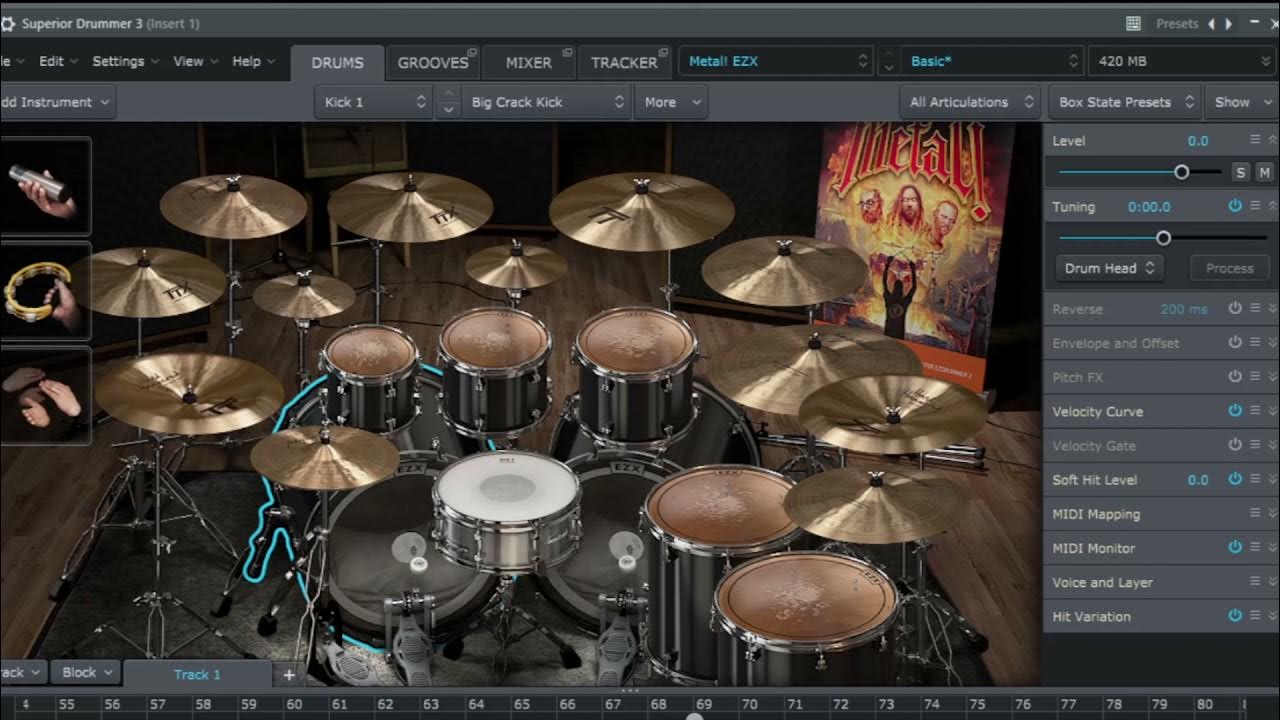1280x720 pixels.
Task: Enable Velocity Gate power button
Action: [x=1235, y=445]
